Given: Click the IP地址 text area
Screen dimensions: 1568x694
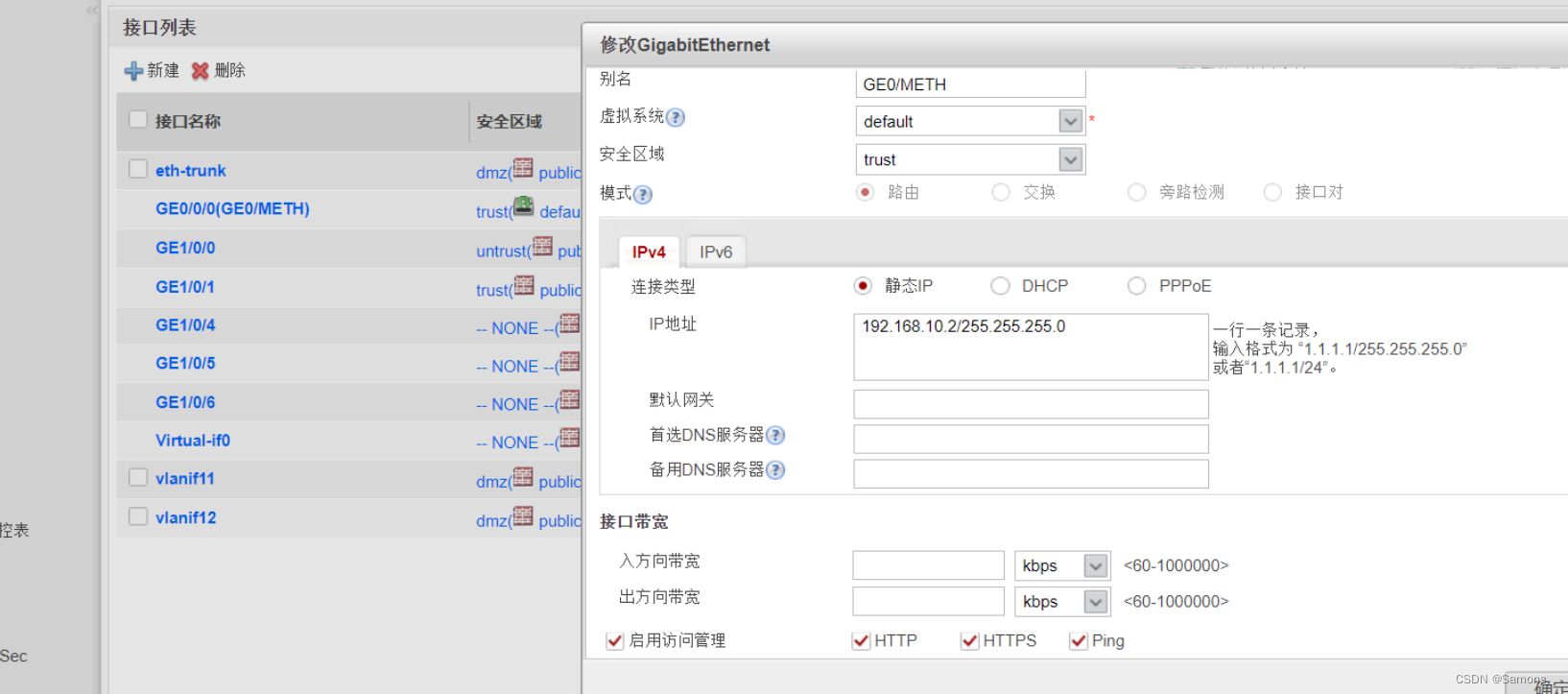Looking at the screenshot, I should click(x=1031, y=347).
